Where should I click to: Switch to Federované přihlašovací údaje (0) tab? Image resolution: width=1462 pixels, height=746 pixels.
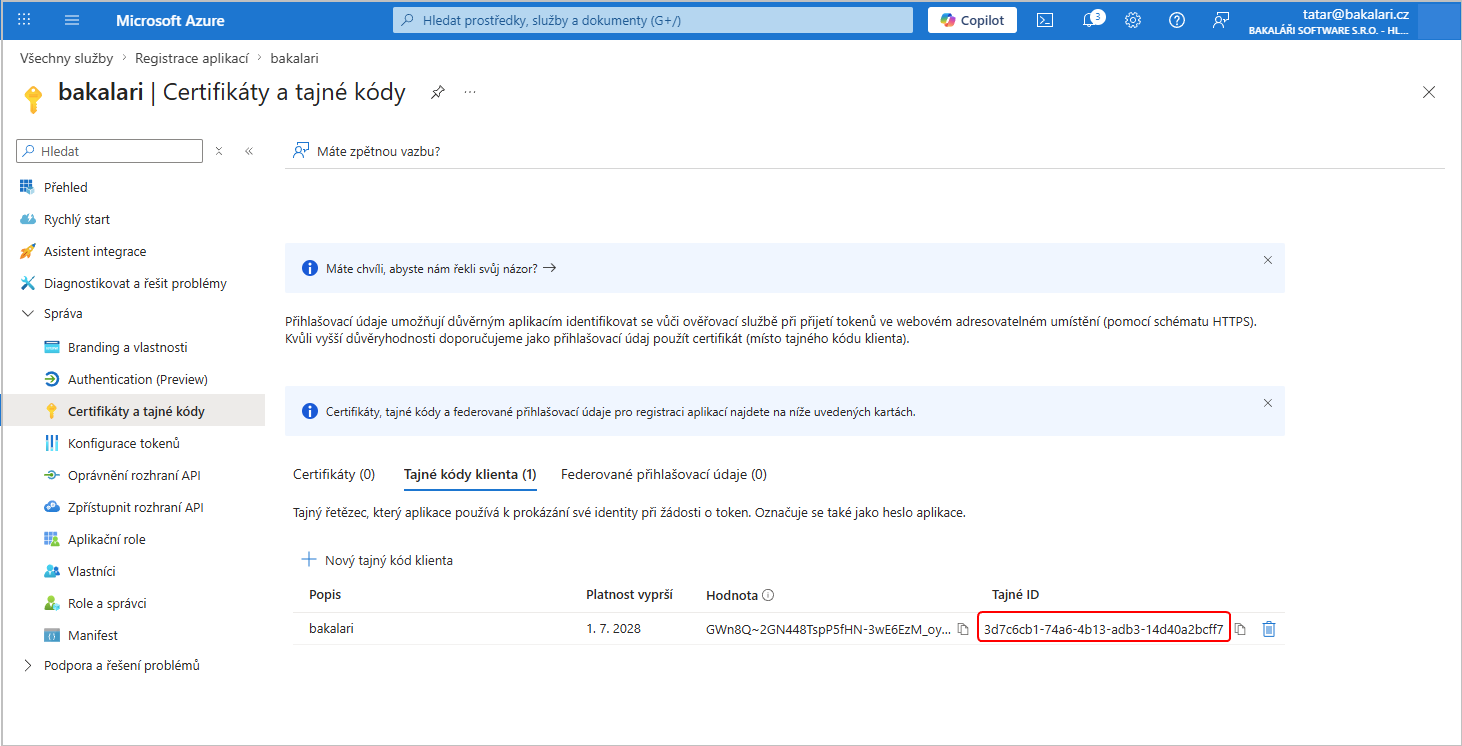(664, 474)
